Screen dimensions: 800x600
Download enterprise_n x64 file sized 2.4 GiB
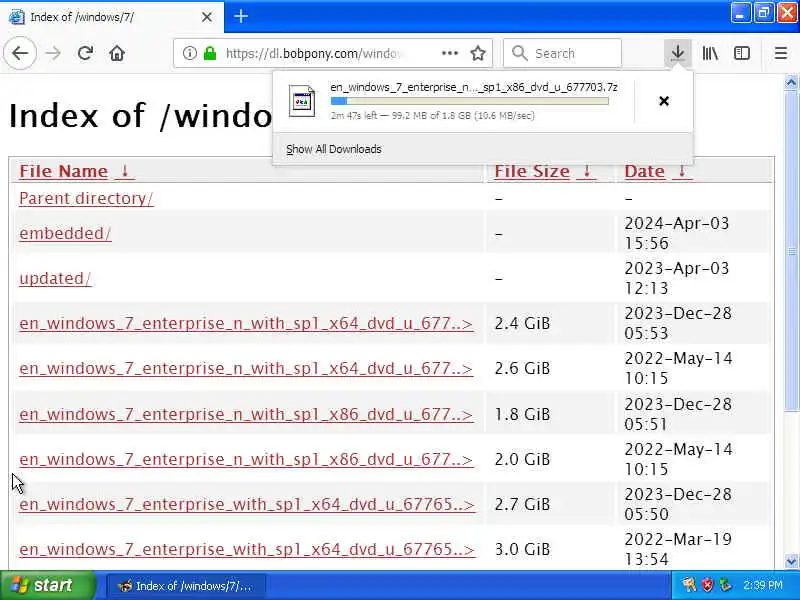click(x=246, y=323)
